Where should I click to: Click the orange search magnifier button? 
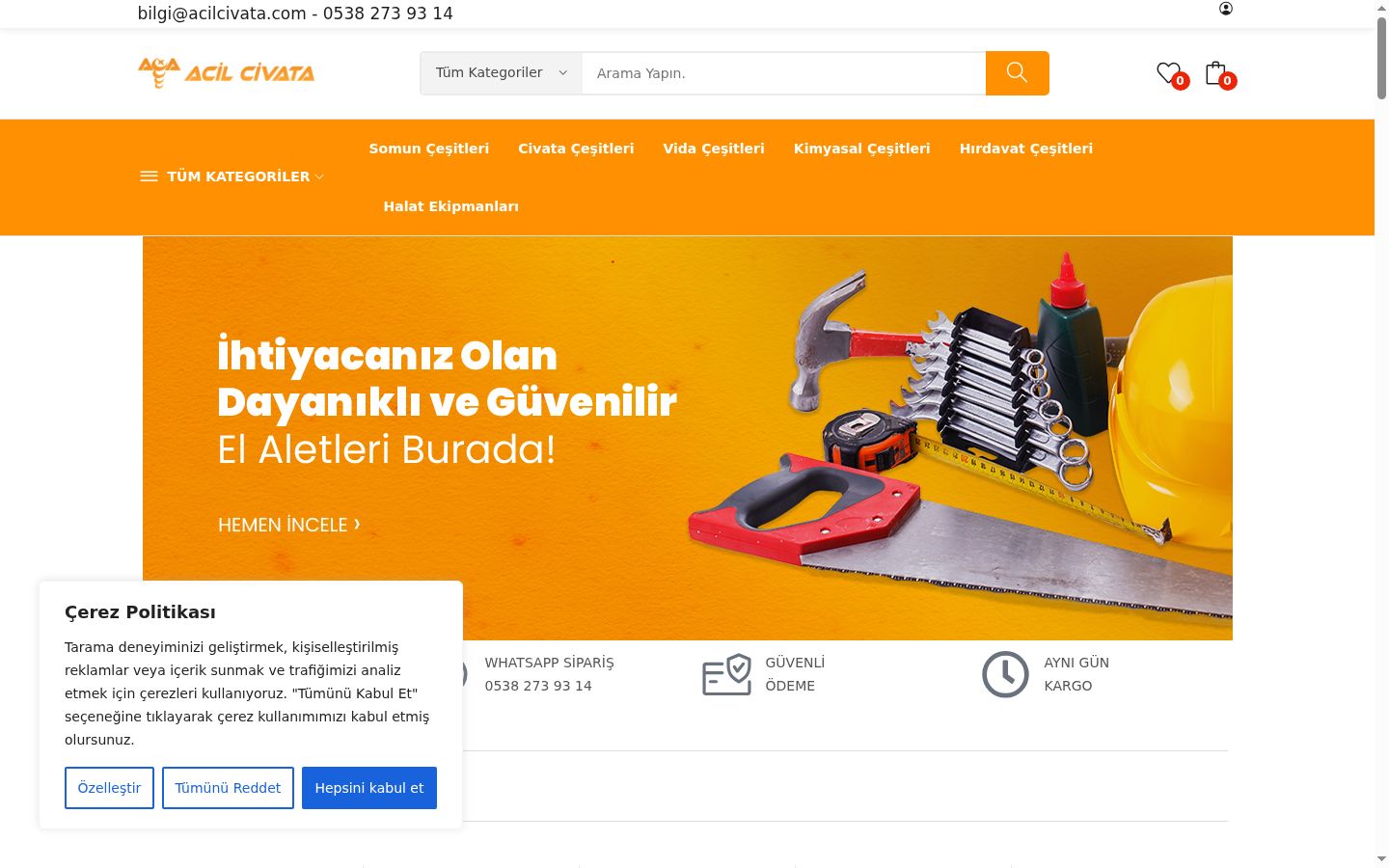(x=1017, y=73)
